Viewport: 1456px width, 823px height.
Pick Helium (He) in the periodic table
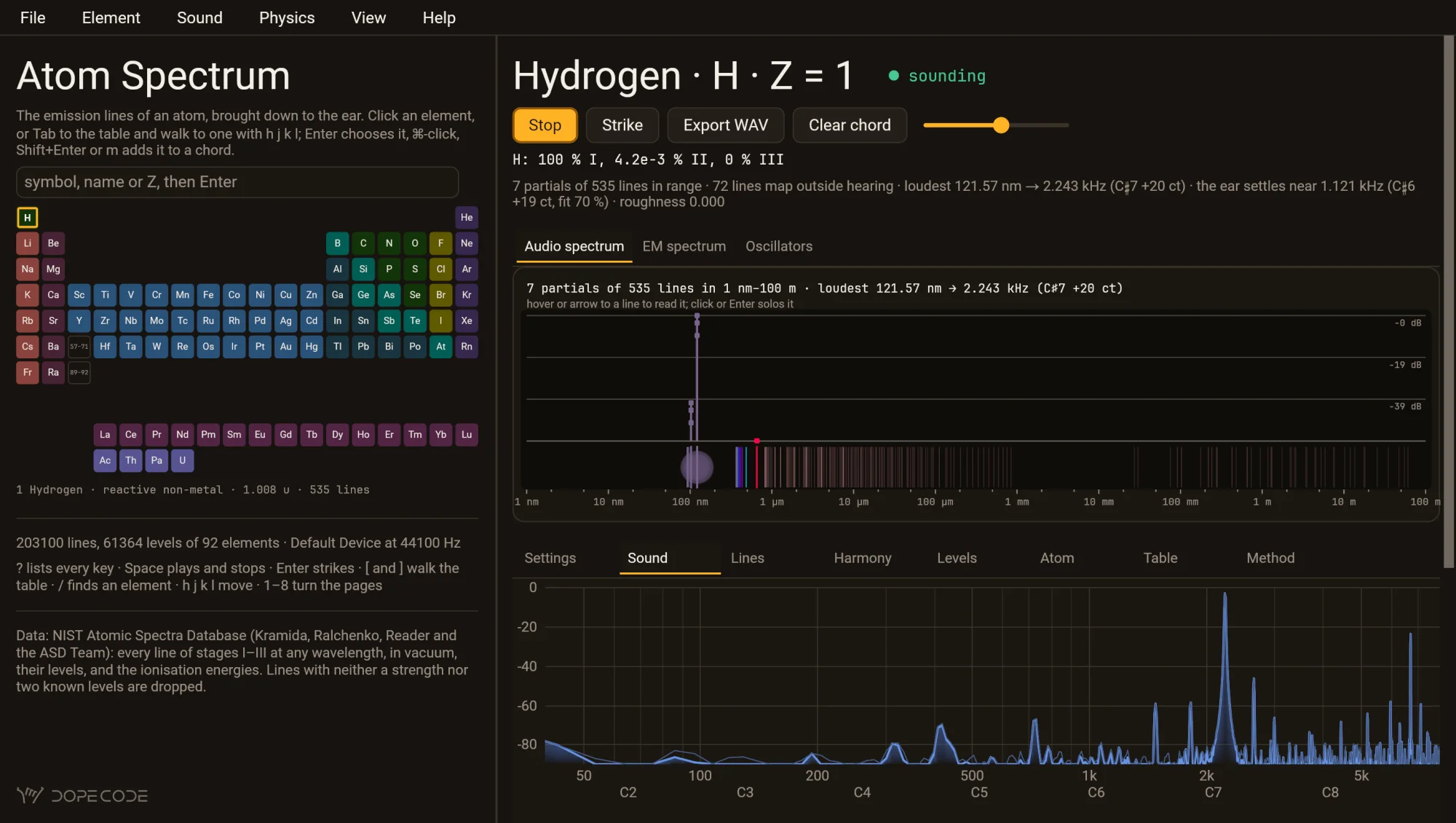467,217
